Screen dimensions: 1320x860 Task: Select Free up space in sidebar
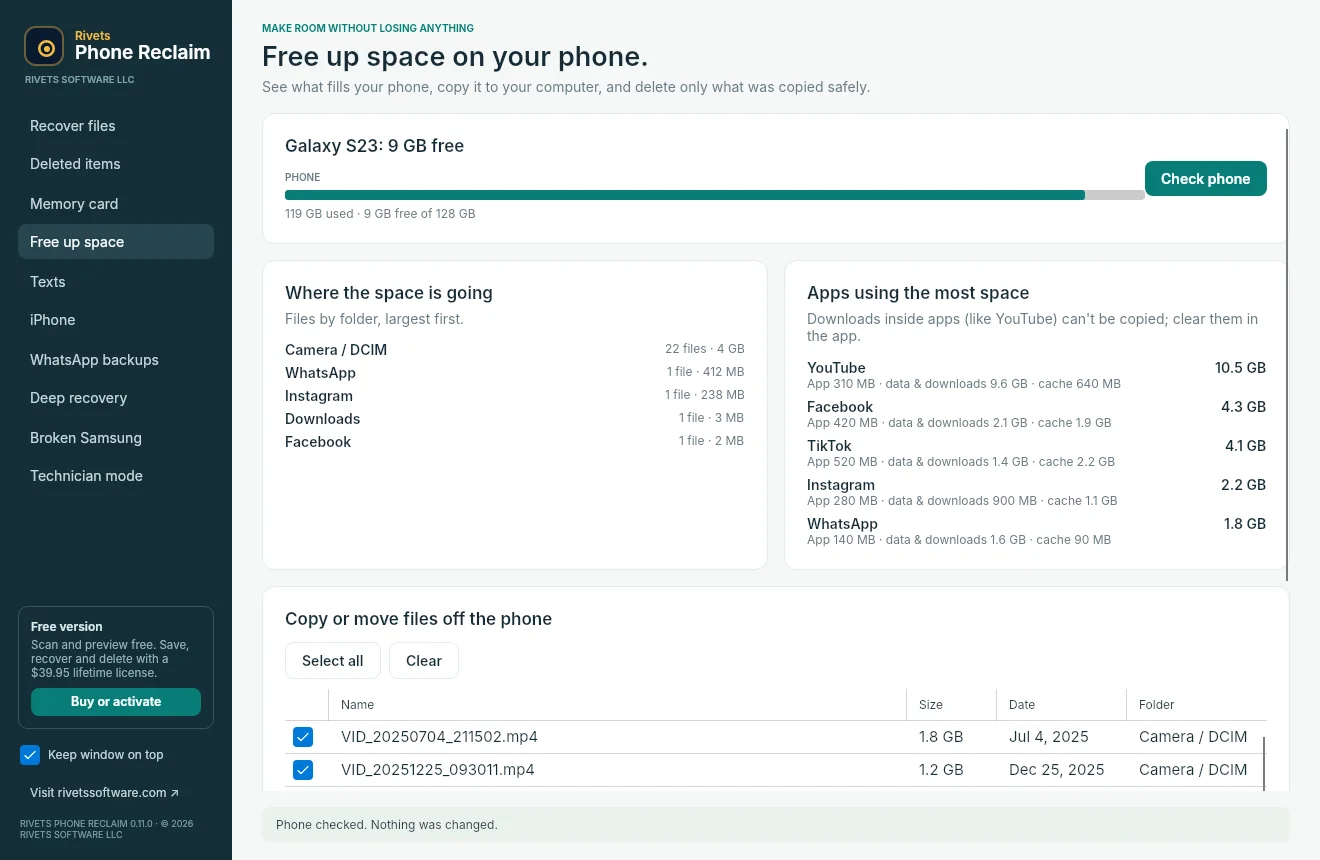click(116, 242)
